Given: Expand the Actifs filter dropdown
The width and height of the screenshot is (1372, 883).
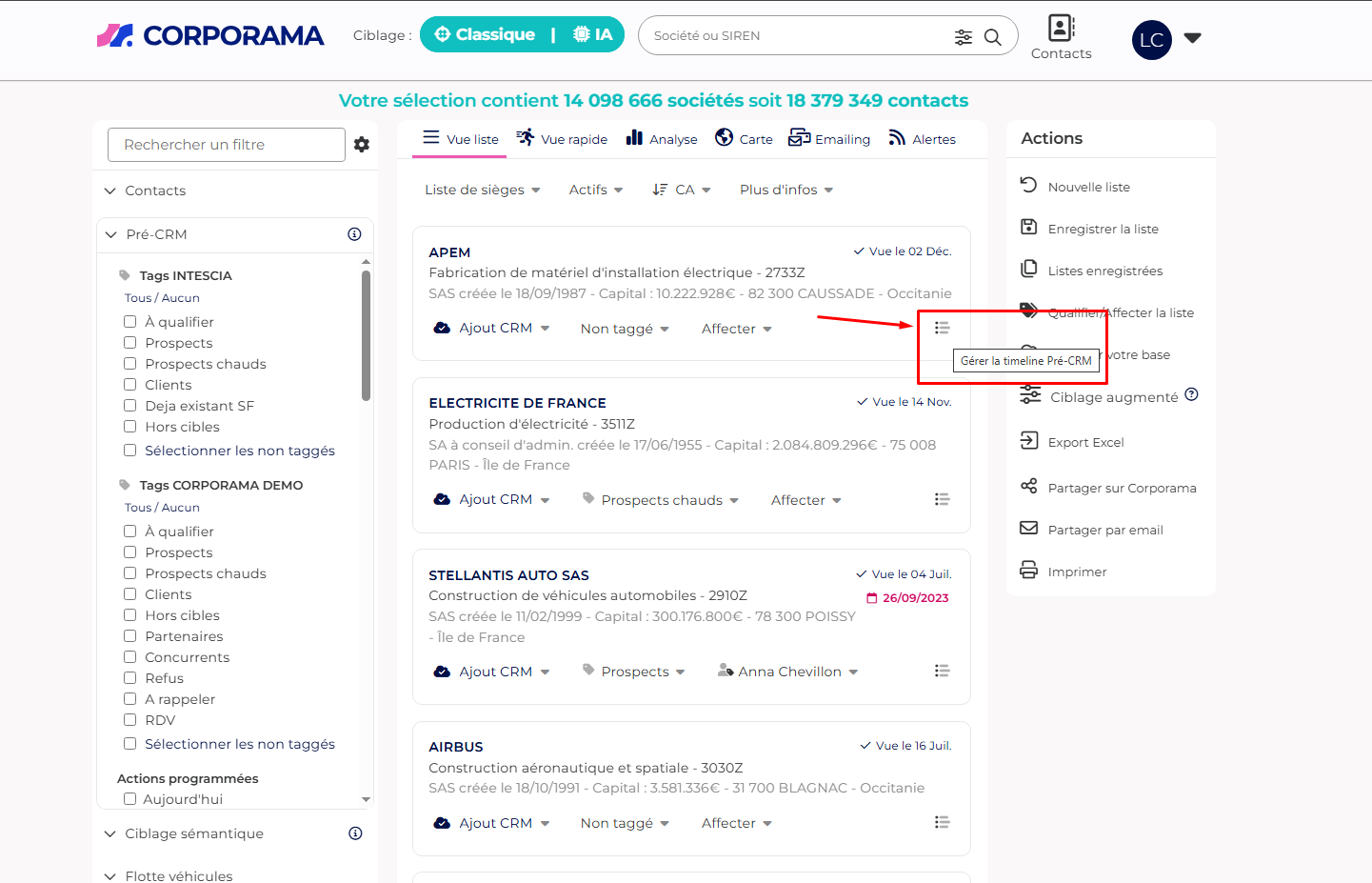Looking at the screenshot, I should [595, 190].
